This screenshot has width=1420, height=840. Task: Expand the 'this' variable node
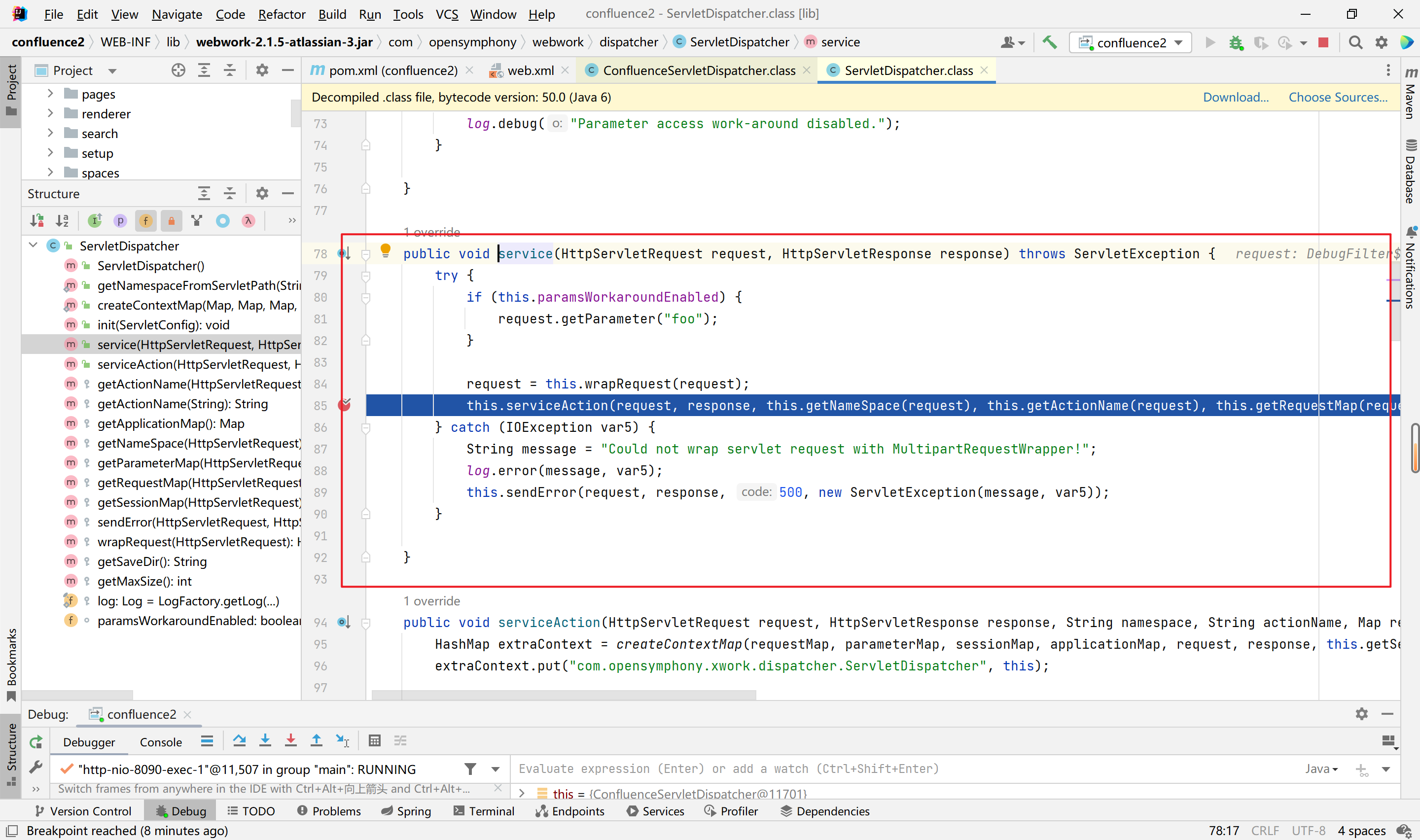522,793
